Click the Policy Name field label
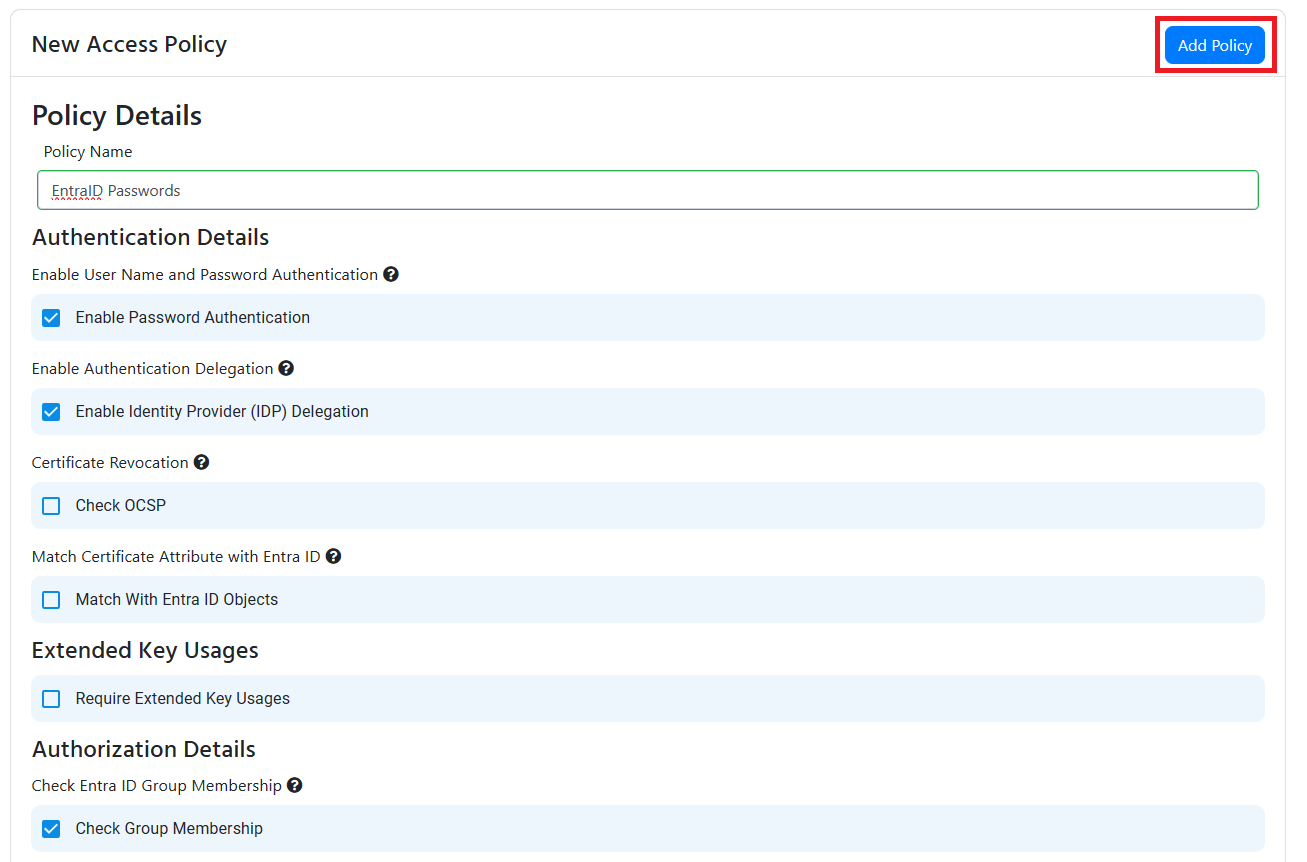This screenshot has height=862, width=1307. pyautogui.click(x=88, y=152)
